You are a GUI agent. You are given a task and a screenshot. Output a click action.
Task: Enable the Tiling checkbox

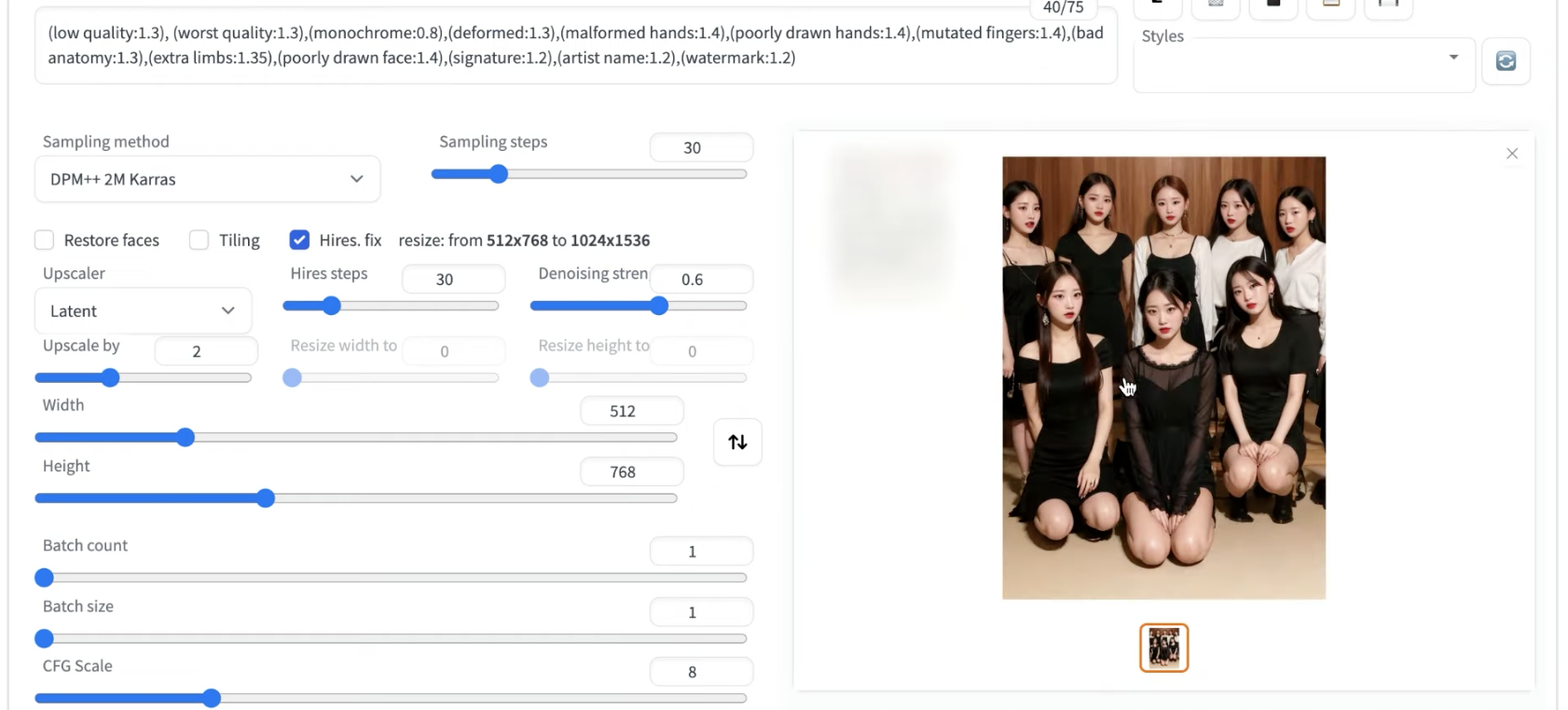click(199, 240)
